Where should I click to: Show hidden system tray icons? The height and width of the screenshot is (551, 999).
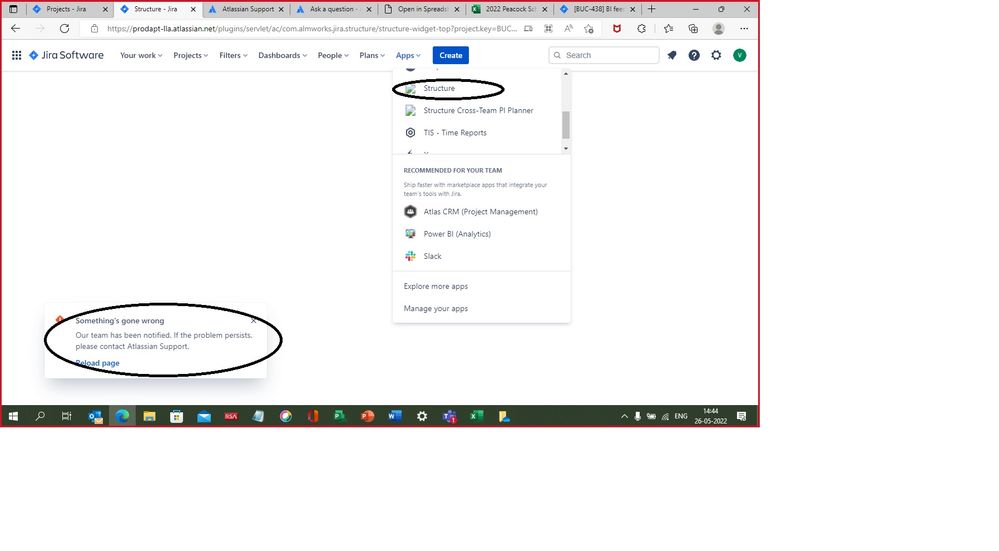(624, 417)
